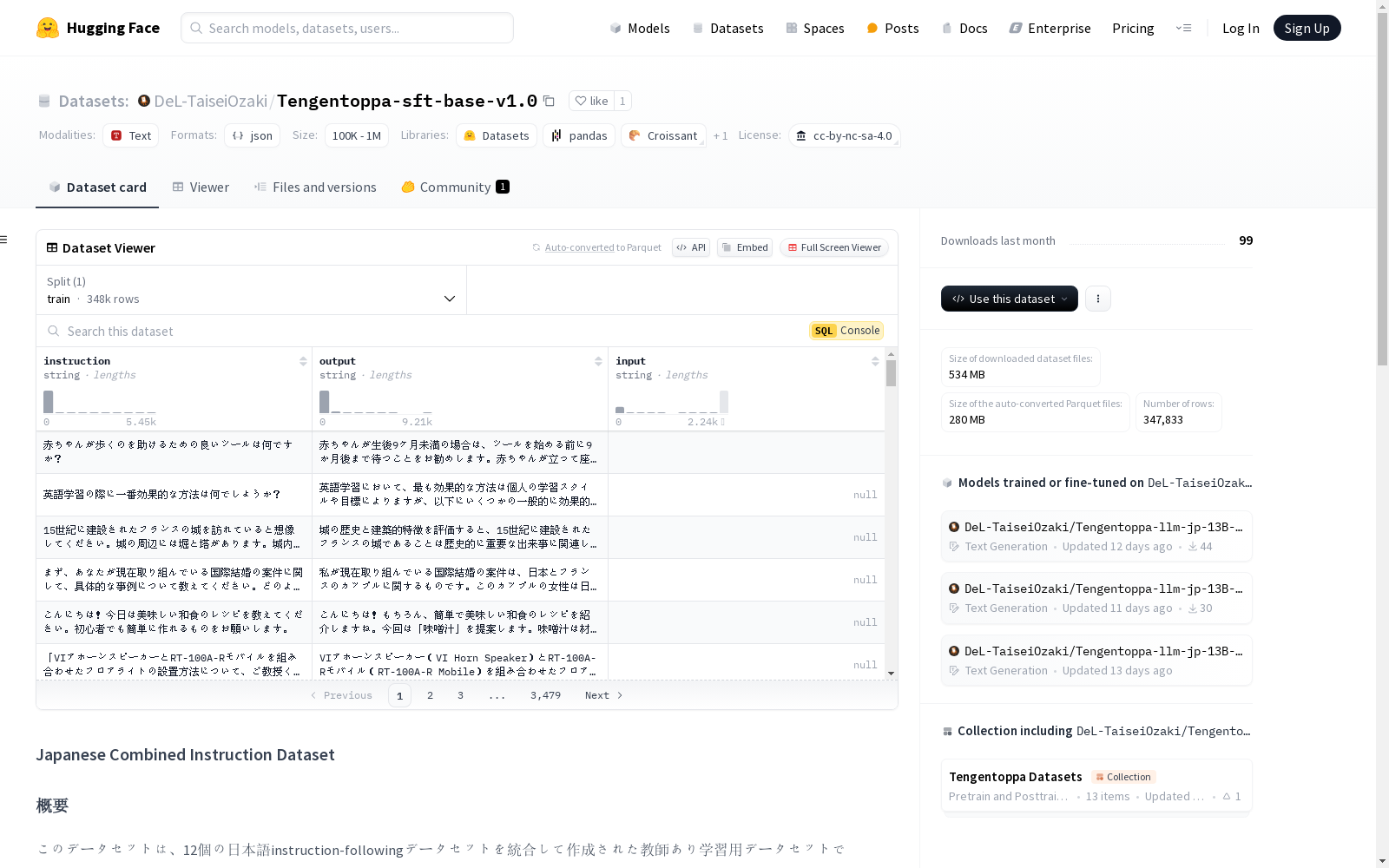Click the DeL-TaiseiOzaki author avatar

pyautogui.click(x=144, y=101)
